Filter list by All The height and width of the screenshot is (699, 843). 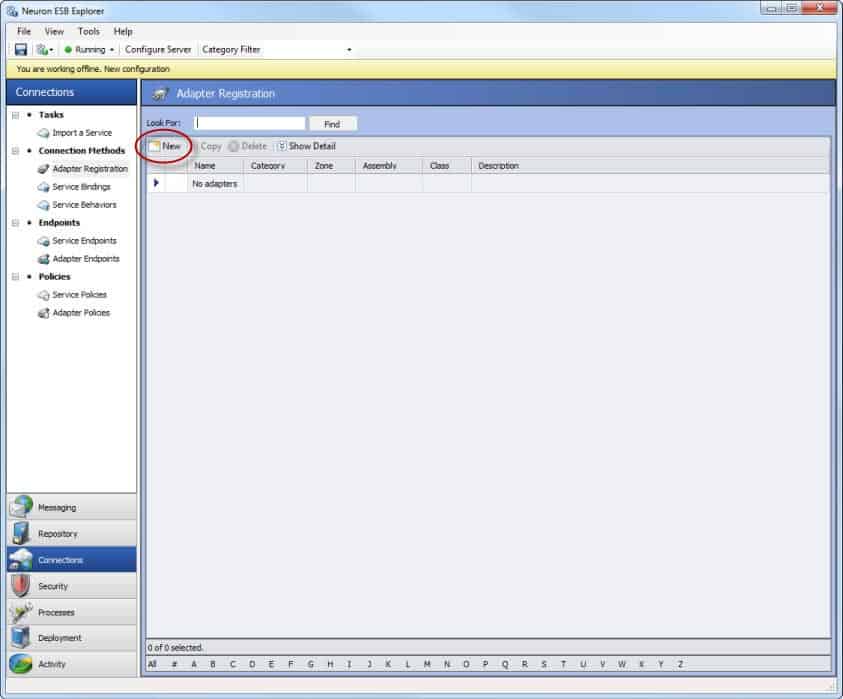click(x=153, y=665)
